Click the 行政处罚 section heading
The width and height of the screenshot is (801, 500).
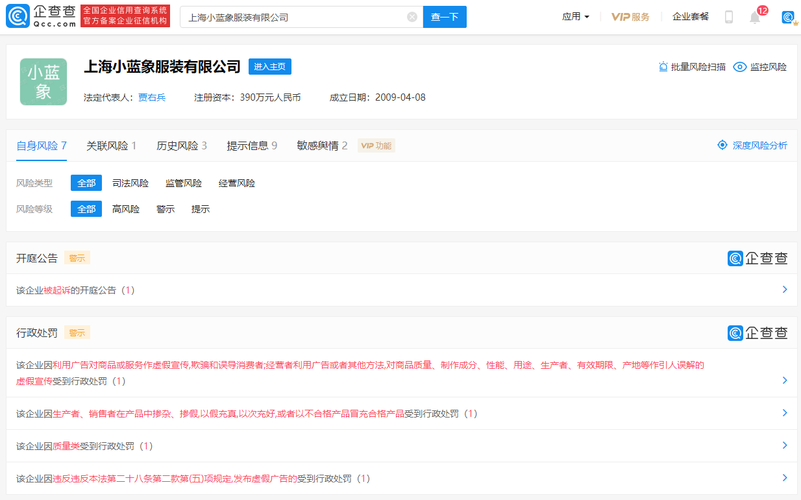[37, 333]
